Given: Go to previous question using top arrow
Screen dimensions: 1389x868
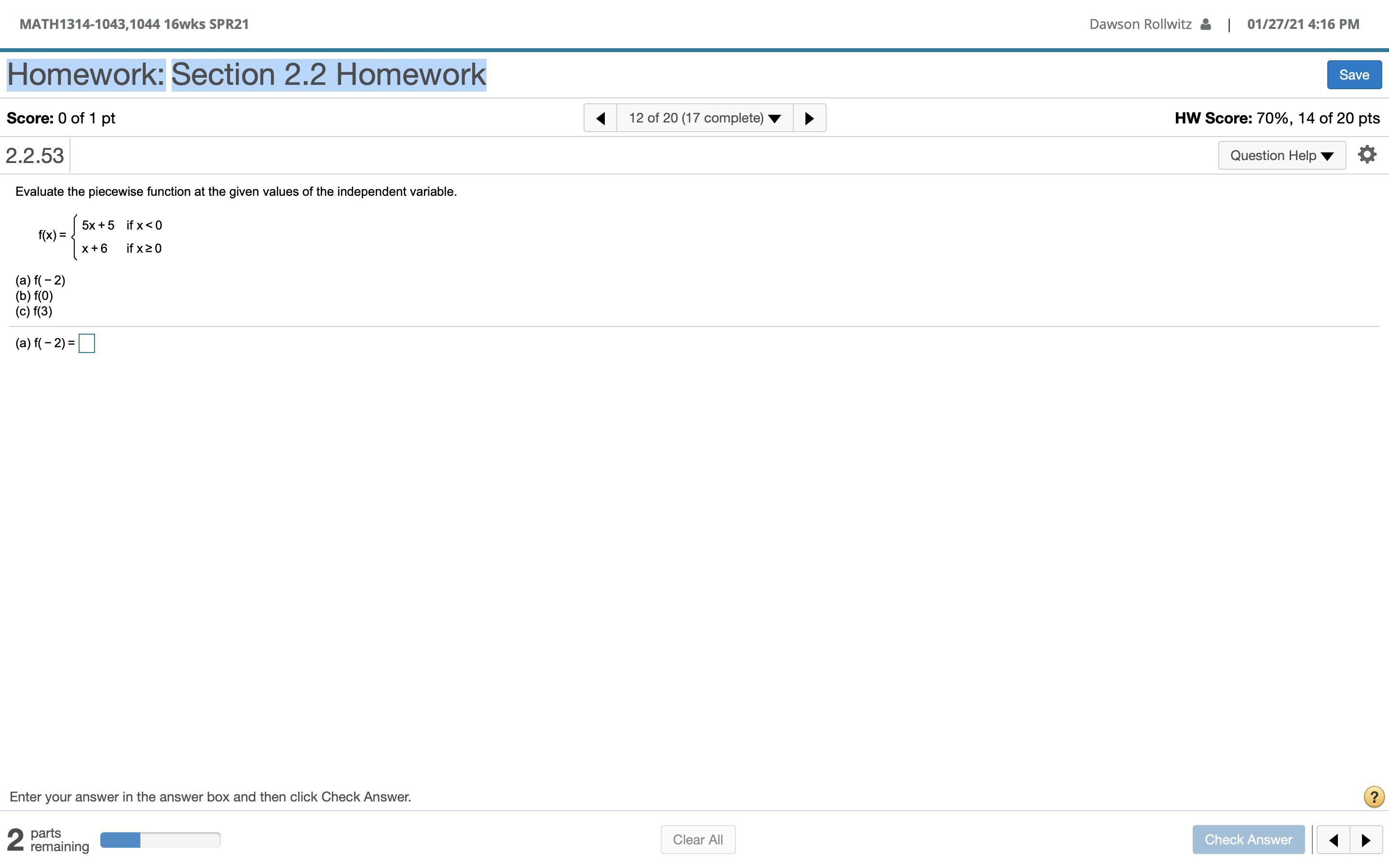Looking at the screenshot, I should pyautogui.click(x=600, y=118).
